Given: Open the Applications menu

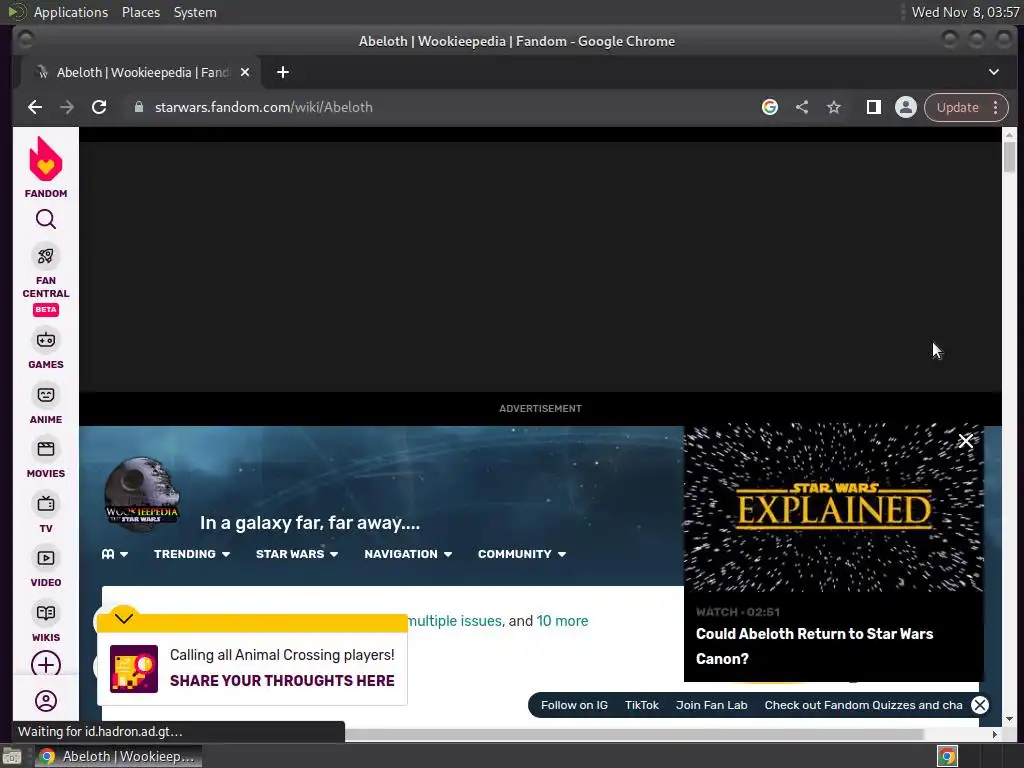Looking at the screenshot, I should 71,12.
